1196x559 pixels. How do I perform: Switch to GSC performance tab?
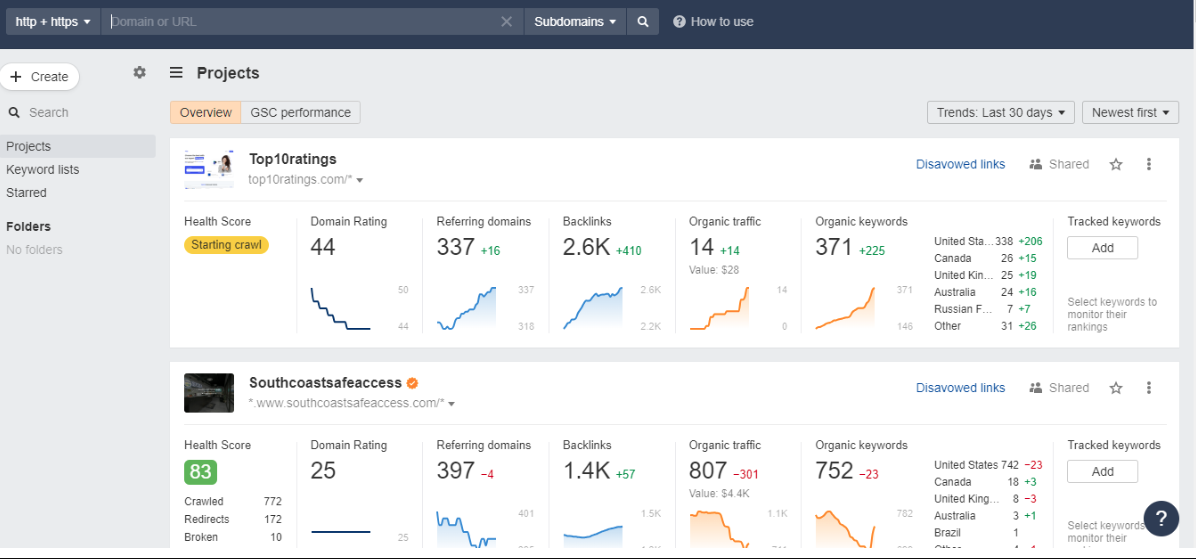pos(300,113)
